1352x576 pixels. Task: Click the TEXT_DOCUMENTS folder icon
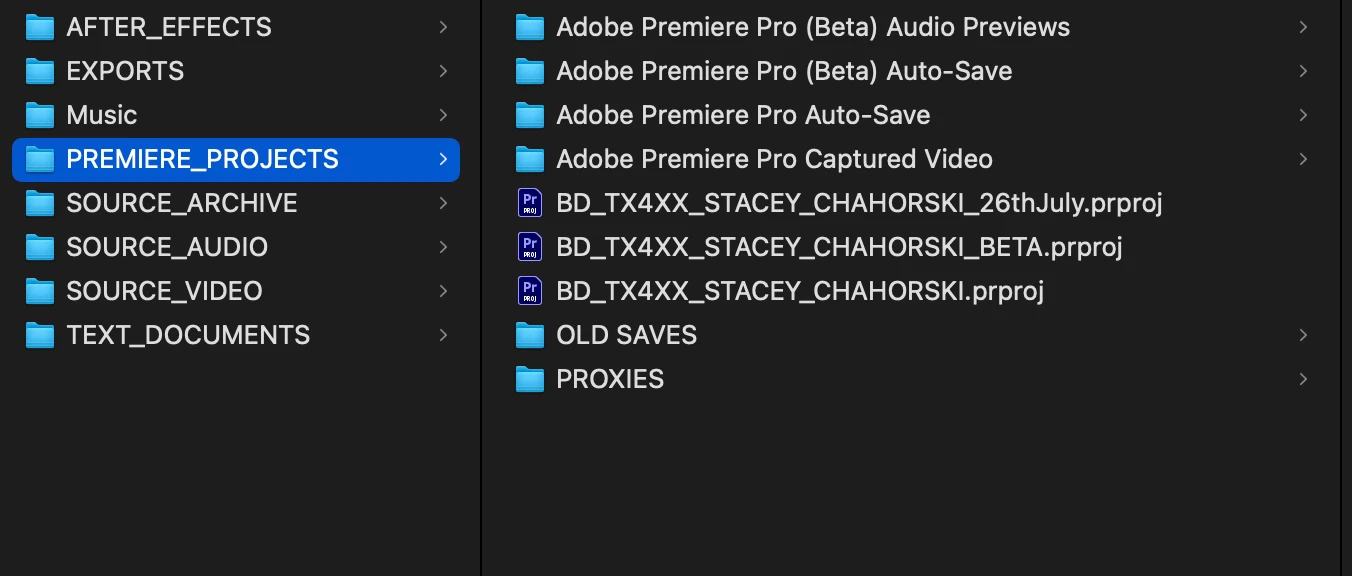(40, 335)
